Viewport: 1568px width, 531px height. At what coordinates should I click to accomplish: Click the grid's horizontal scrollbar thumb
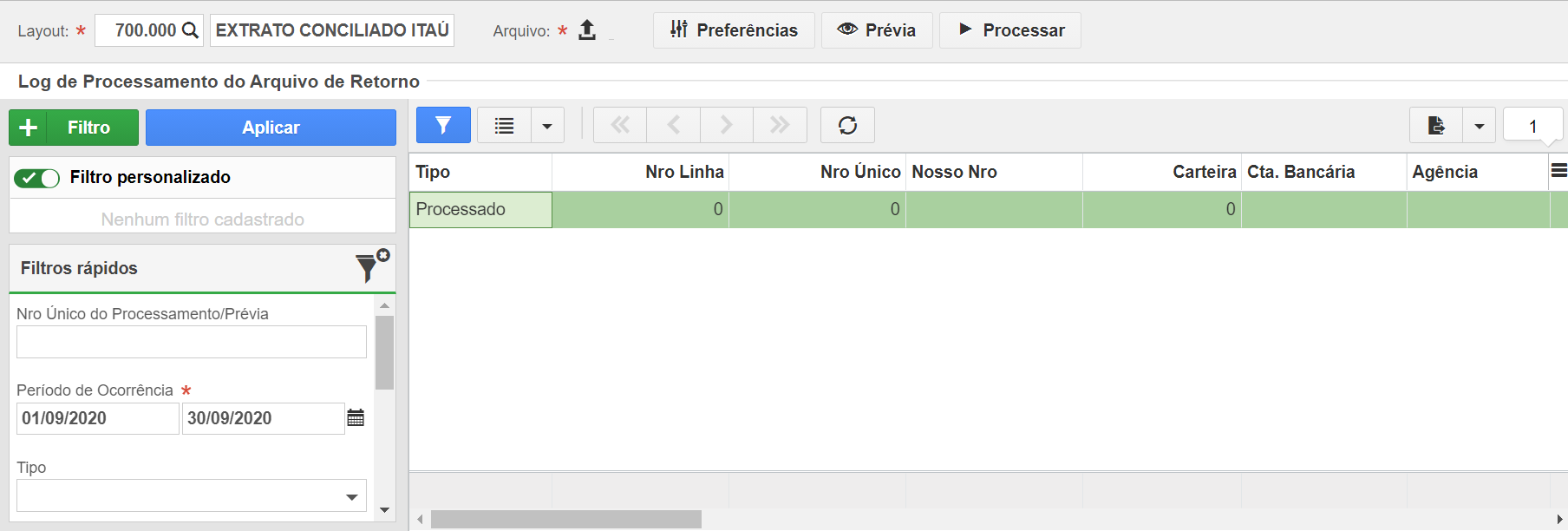click(x=565, y=519)
